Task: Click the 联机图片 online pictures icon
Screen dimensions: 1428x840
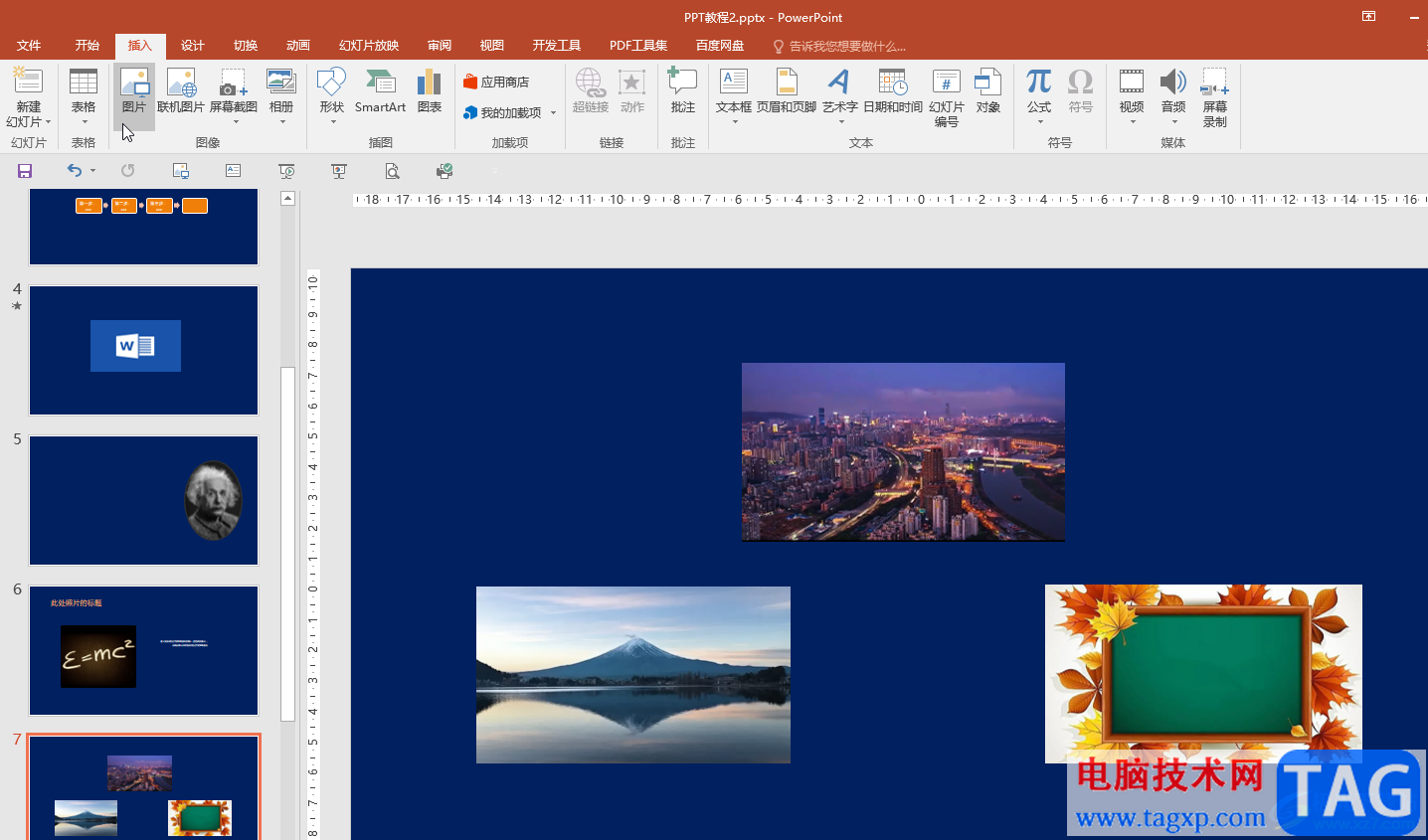Action: pos(181,83)
